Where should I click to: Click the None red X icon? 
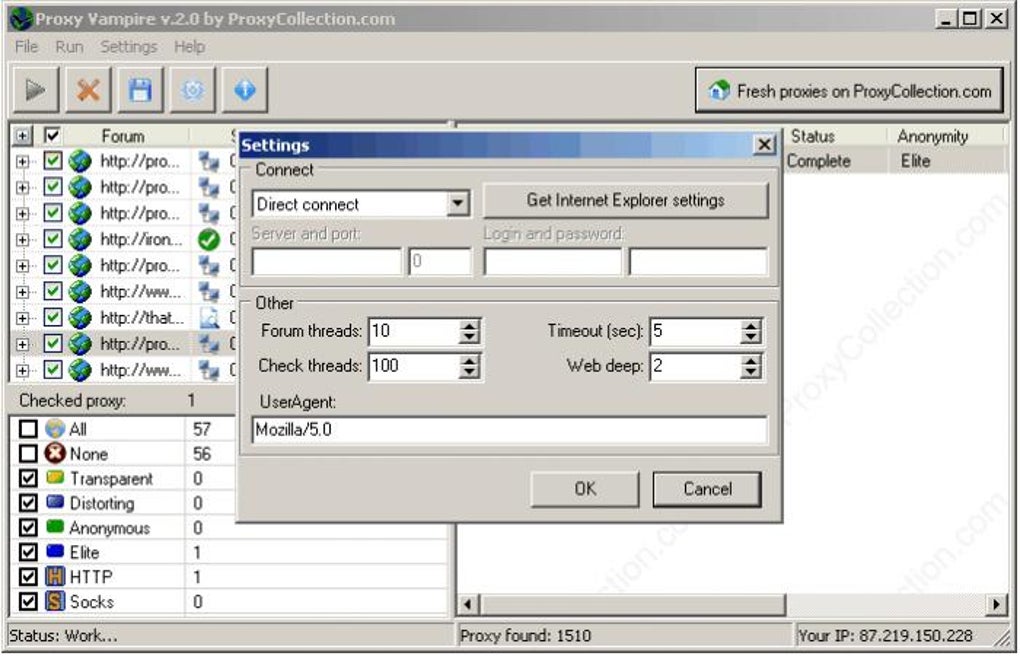click(55, 453)
